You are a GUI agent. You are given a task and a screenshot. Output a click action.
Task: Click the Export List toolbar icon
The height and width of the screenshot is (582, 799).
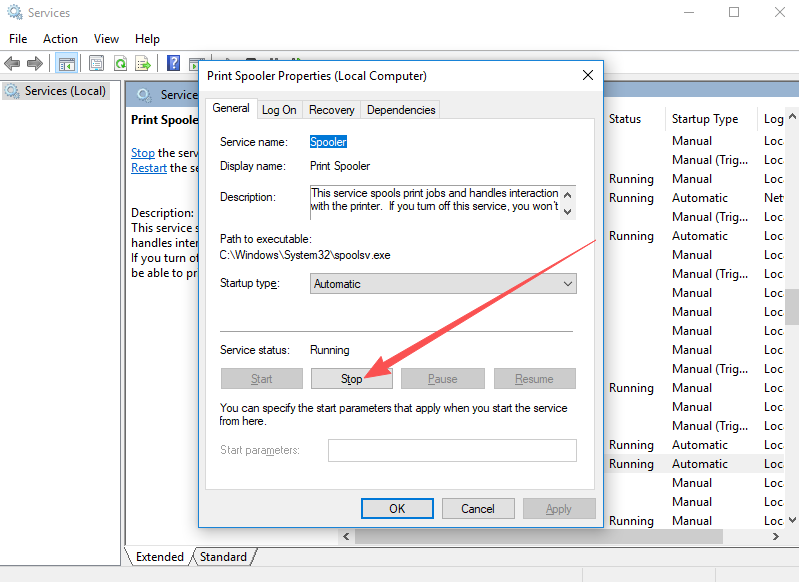(x=143, y=64)
